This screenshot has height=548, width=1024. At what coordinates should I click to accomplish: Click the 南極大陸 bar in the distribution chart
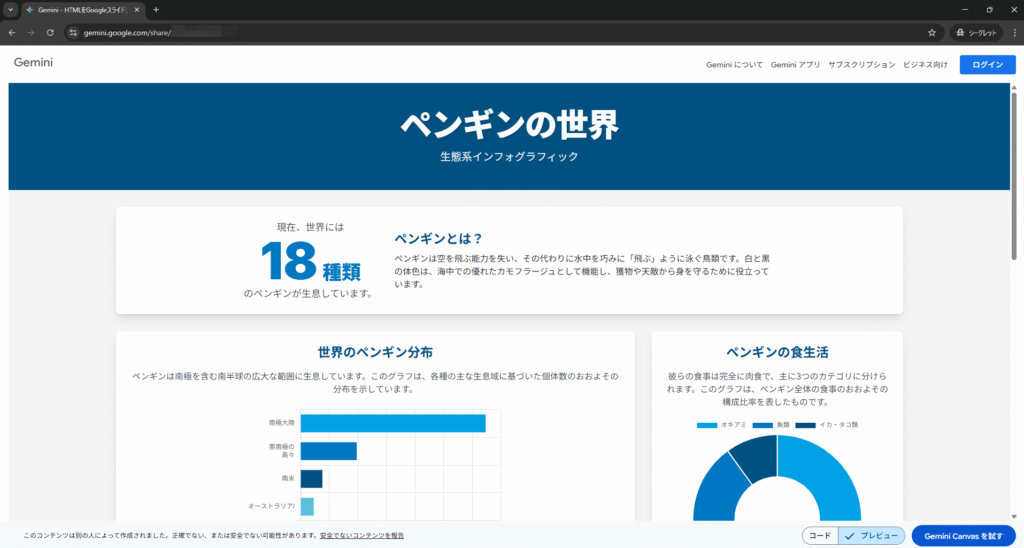point(392,423)
